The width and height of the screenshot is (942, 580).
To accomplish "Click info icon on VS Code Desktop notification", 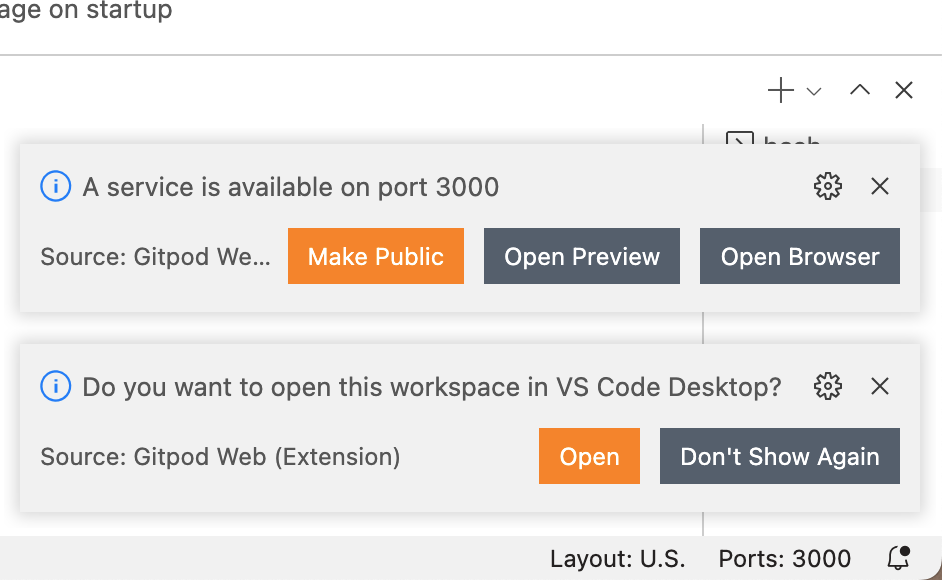I will (56, 386).
